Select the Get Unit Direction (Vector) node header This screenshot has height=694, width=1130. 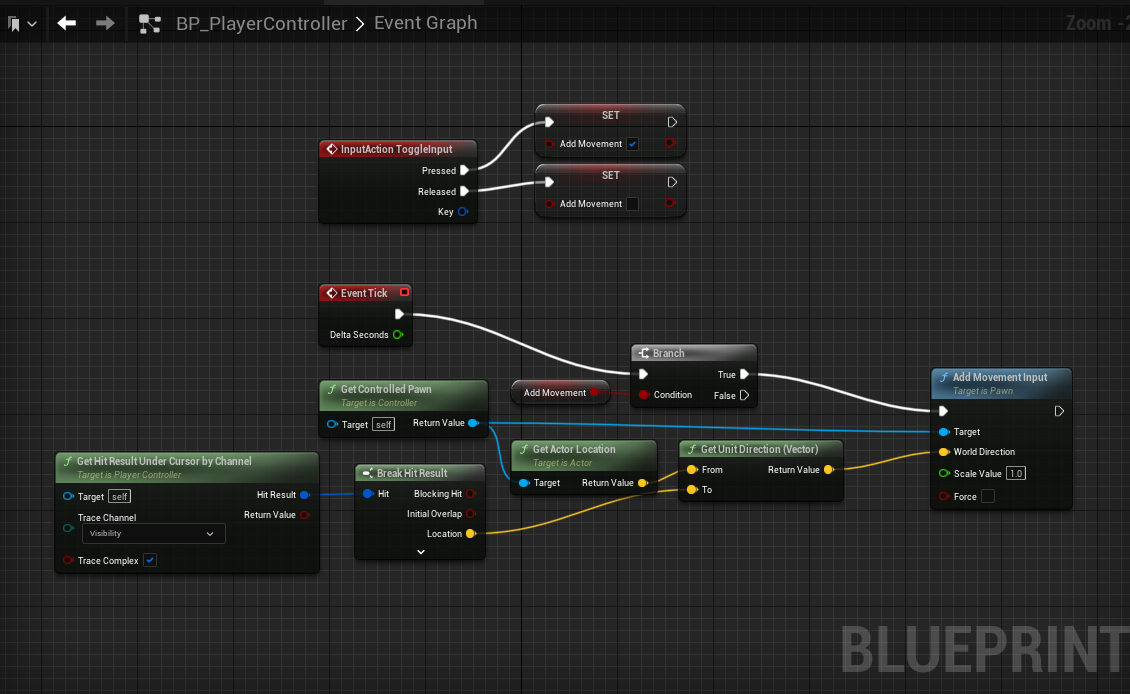coord(760,449)
